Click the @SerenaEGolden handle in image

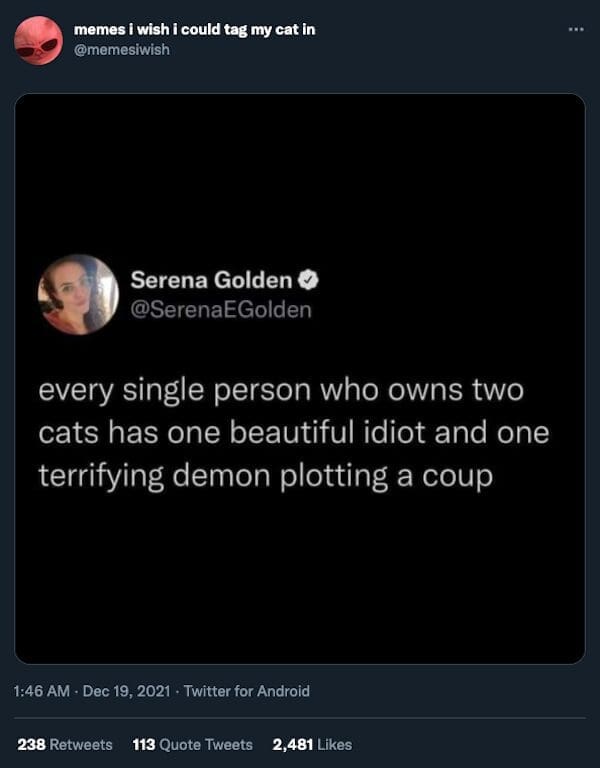(x=221, y=310)
